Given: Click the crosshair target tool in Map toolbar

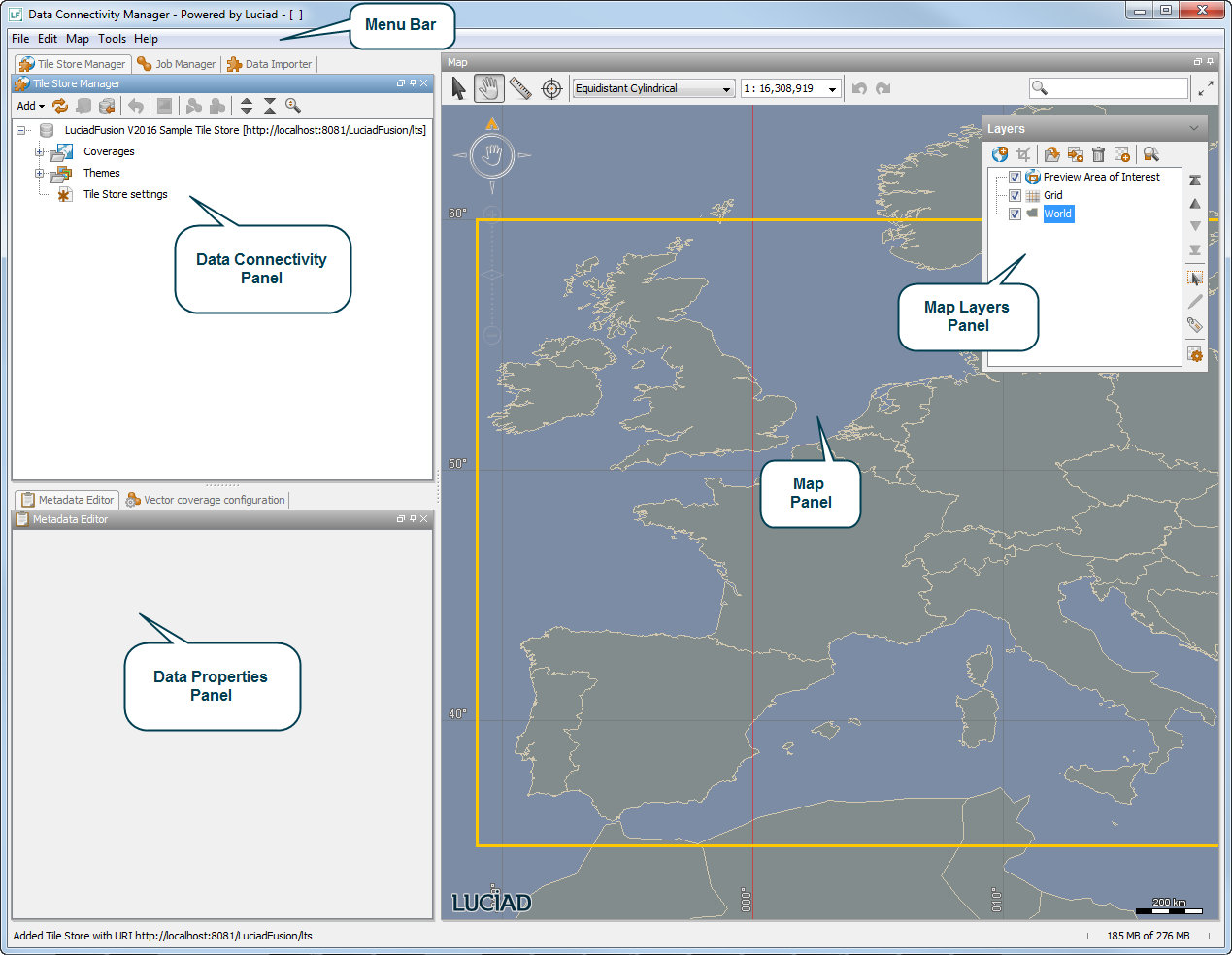Looking at the screenshot, I should (x=551, y=88).
